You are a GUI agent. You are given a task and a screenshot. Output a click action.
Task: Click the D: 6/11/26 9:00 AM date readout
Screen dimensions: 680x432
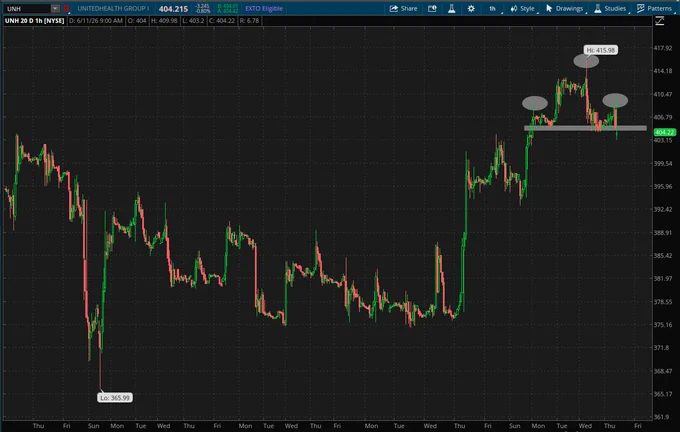click(96, 20)
